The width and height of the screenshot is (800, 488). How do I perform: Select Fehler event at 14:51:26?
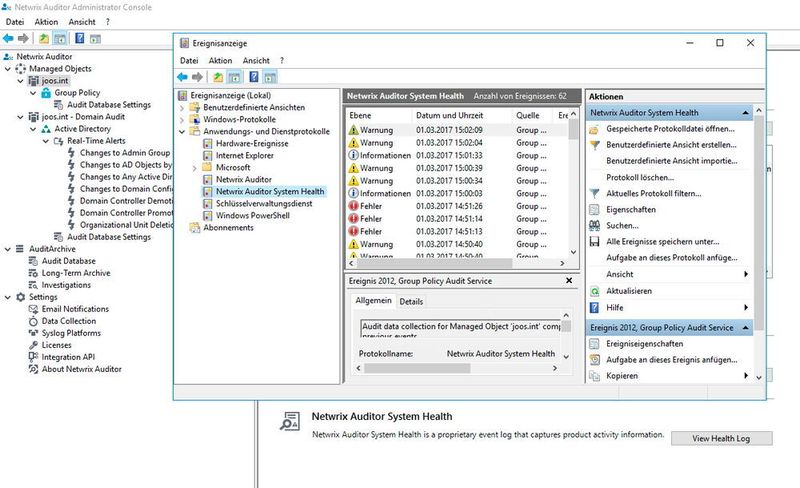point(457,206)
